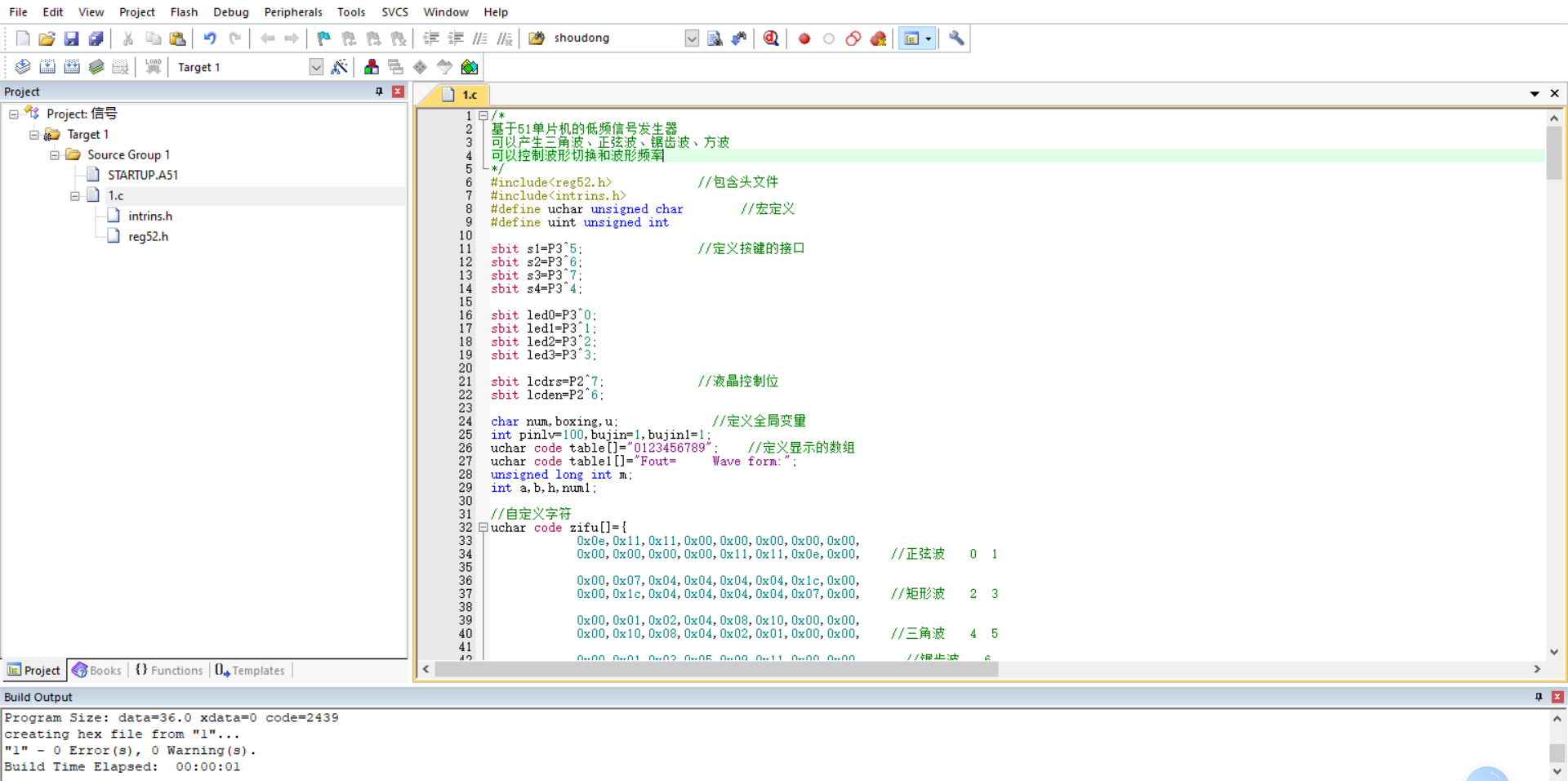Toggle bookmark with the blue flag icon
This screenshot has width=1568, height=781.
pyautogui.click(x=324, y=38)
